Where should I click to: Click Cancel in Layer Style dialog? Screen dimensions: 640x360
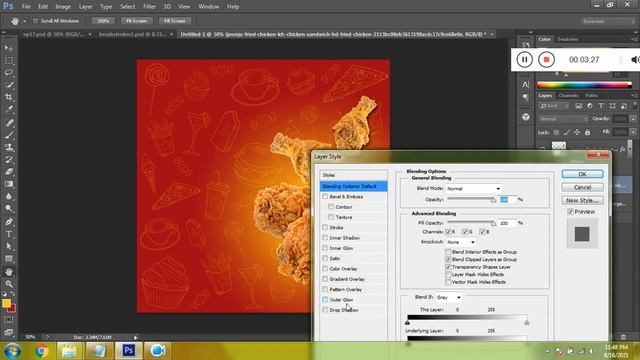pyautogui.click(x=582, y=187)
